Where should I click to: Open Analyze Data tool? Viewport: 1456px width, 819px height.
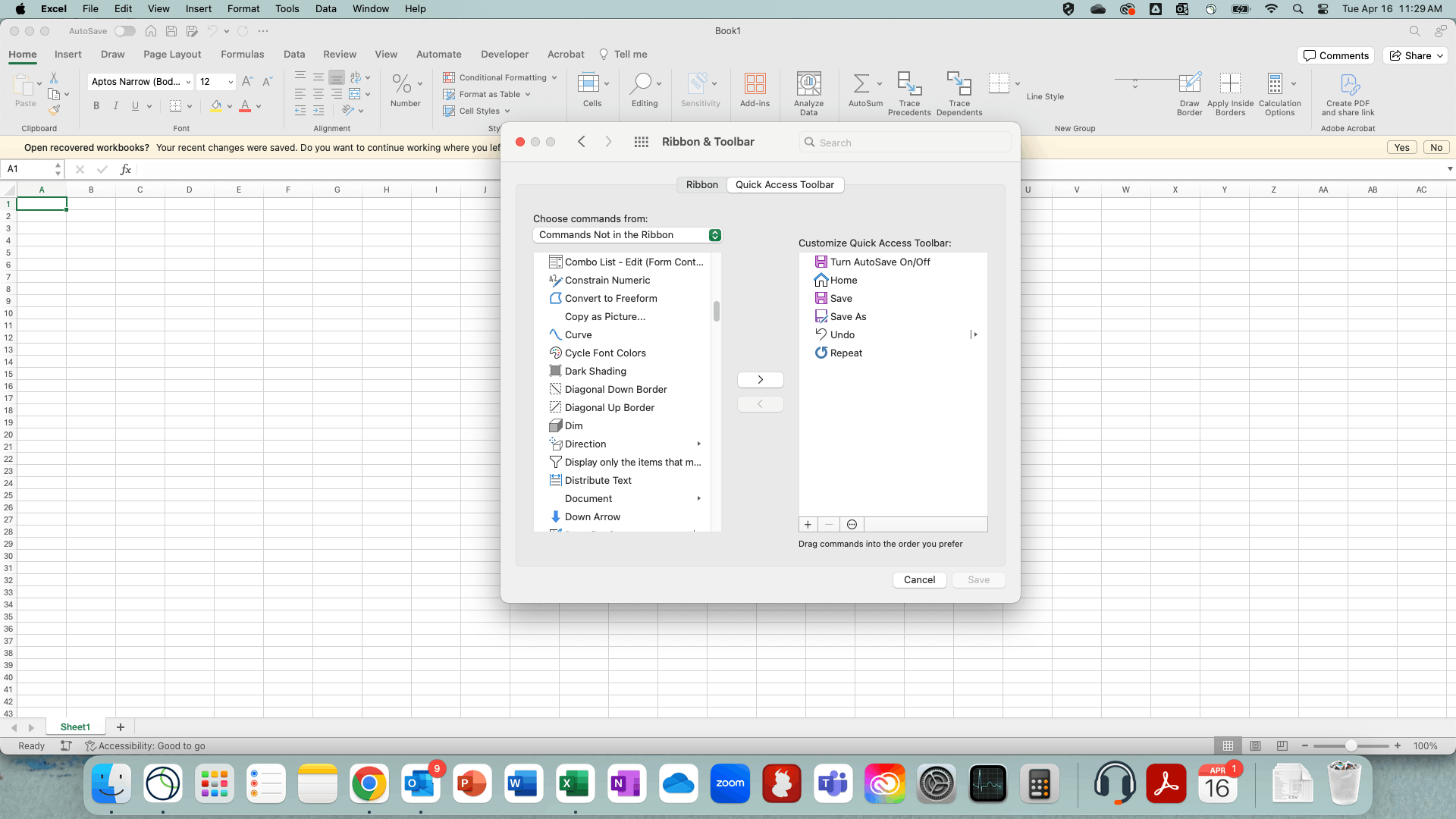808,83
